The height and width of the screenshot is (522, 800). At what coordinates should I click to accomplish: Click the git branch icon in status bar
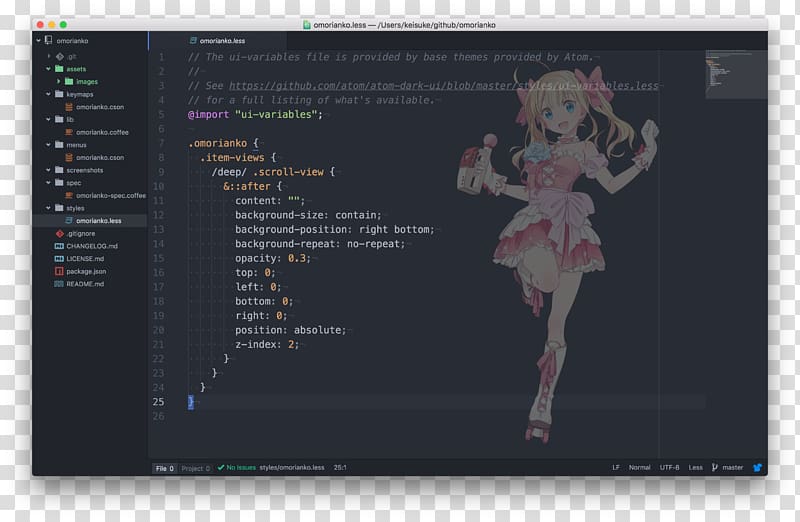pyautogui.click(x=715, y=467)
